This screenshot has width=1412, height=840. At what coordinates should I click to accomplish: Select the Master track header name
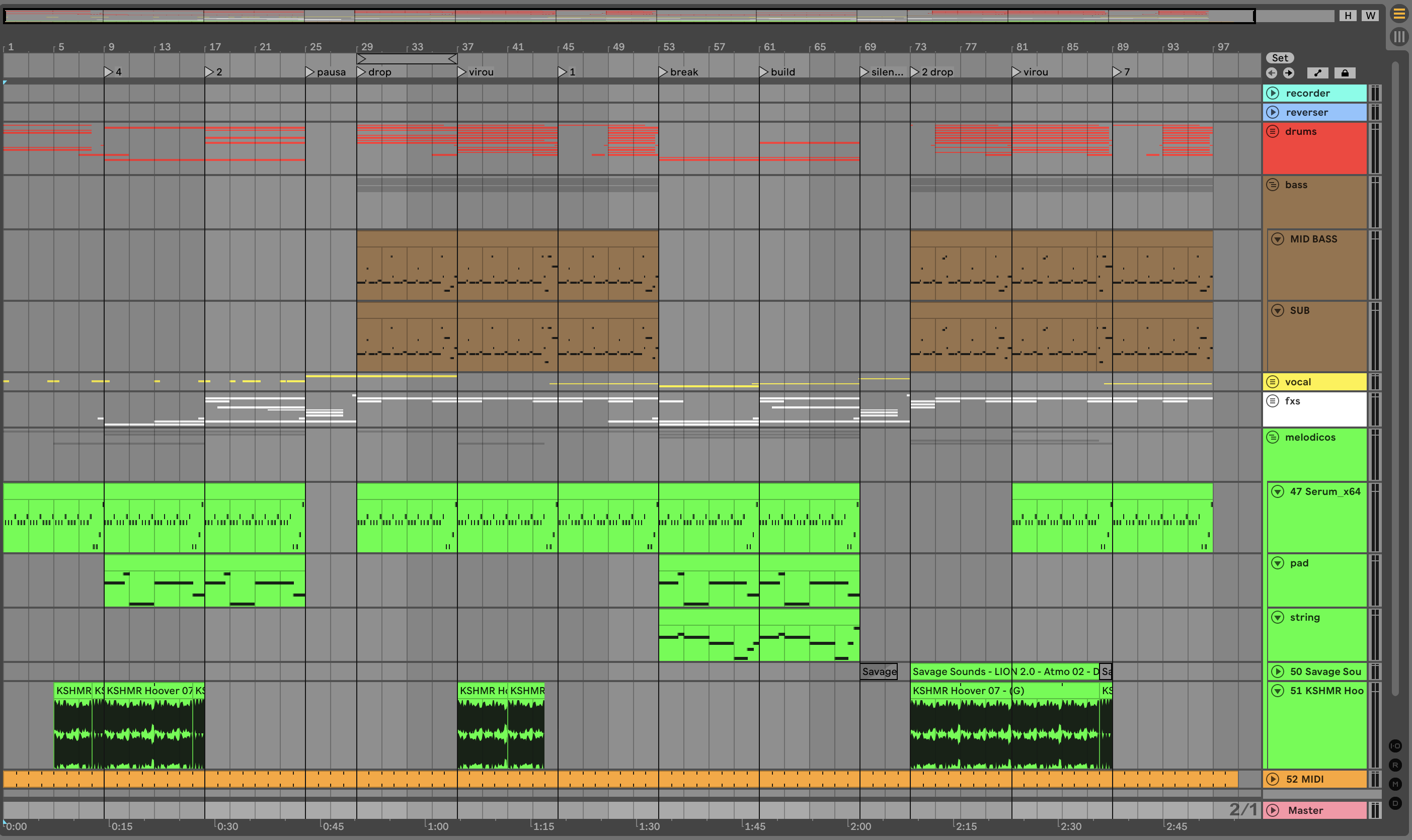1305,810
